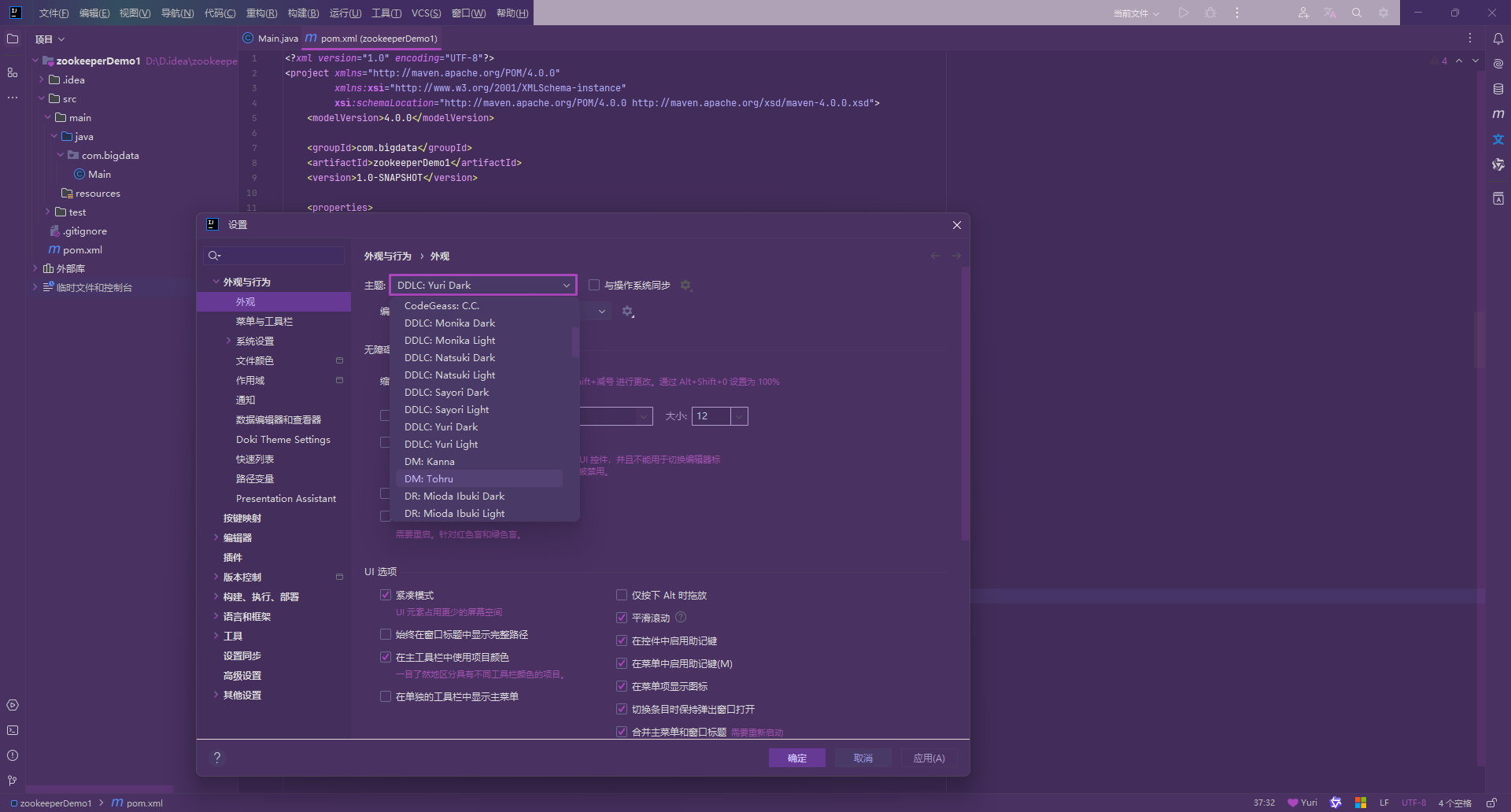Click the Debug bug icon
This screenshot has width=1511, height=812.
(x=1210, y=13)
